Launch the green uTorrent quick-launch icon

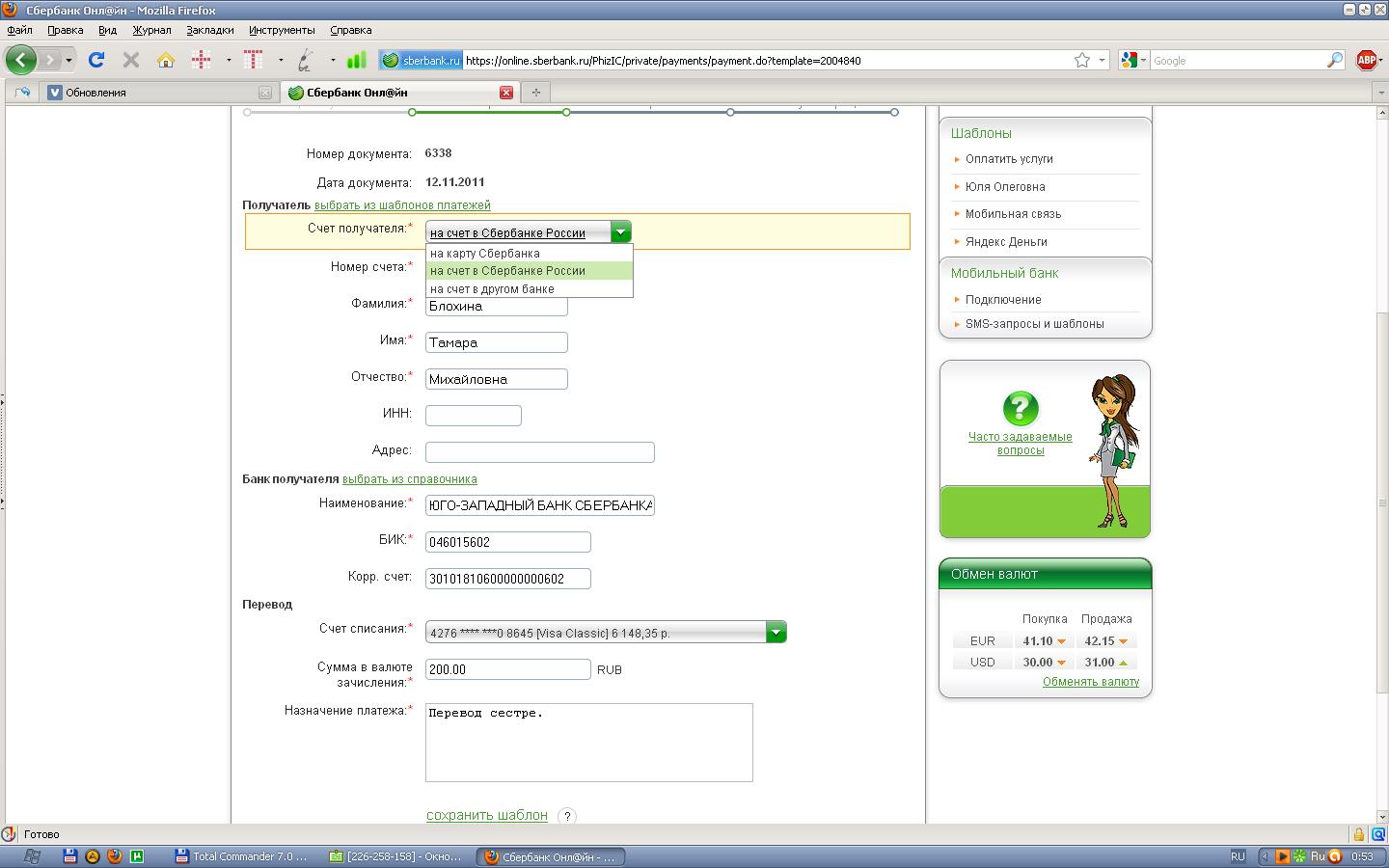click(x=137, y=856)
